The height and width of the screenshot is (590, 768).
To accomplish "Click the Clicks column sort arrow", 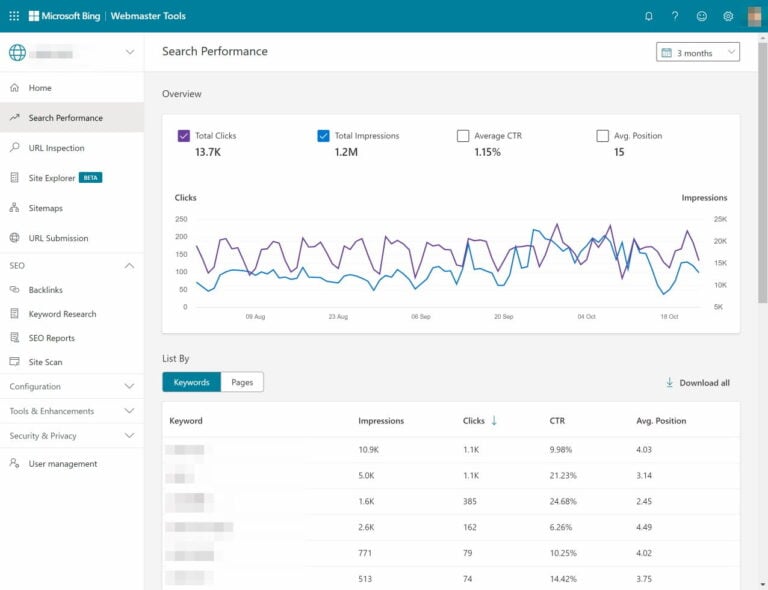I will point(494,421).
